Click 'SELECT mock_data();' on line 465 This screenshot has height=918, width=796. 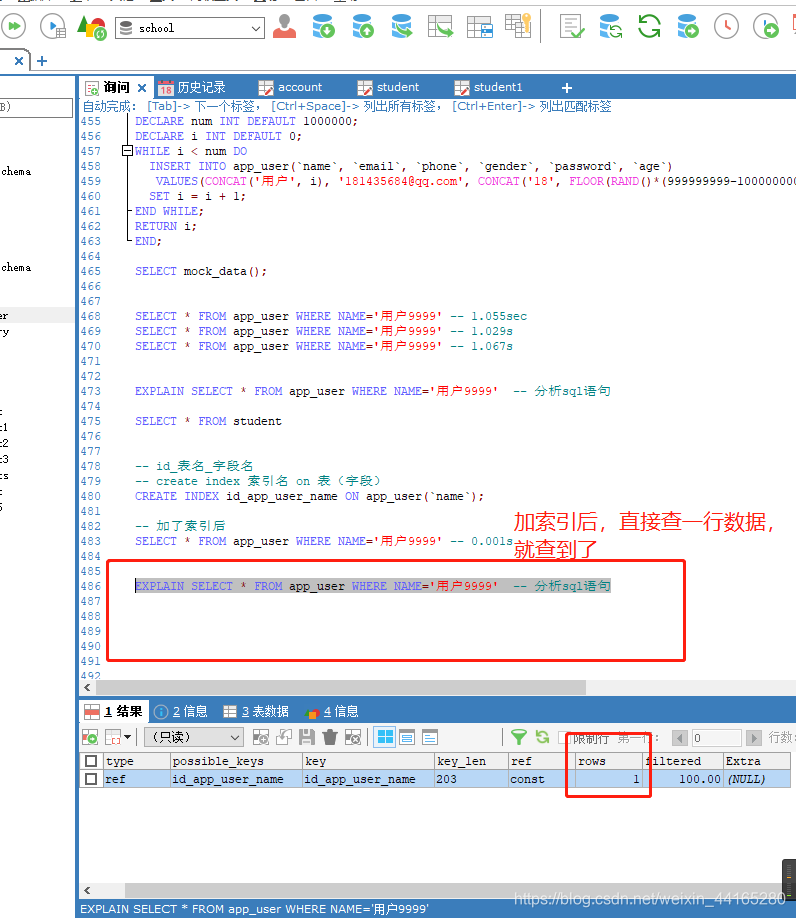tap(201, 271)
